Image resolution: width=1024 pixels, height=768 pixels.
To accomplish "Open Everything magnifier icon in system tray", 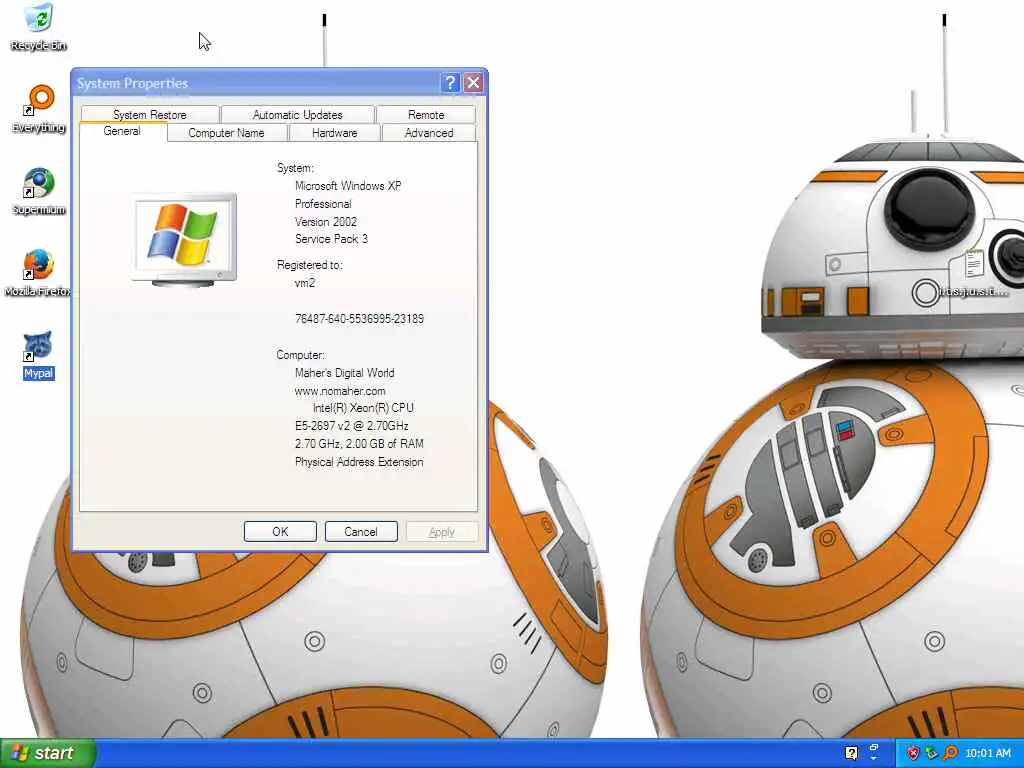I will tap(950, 753).
